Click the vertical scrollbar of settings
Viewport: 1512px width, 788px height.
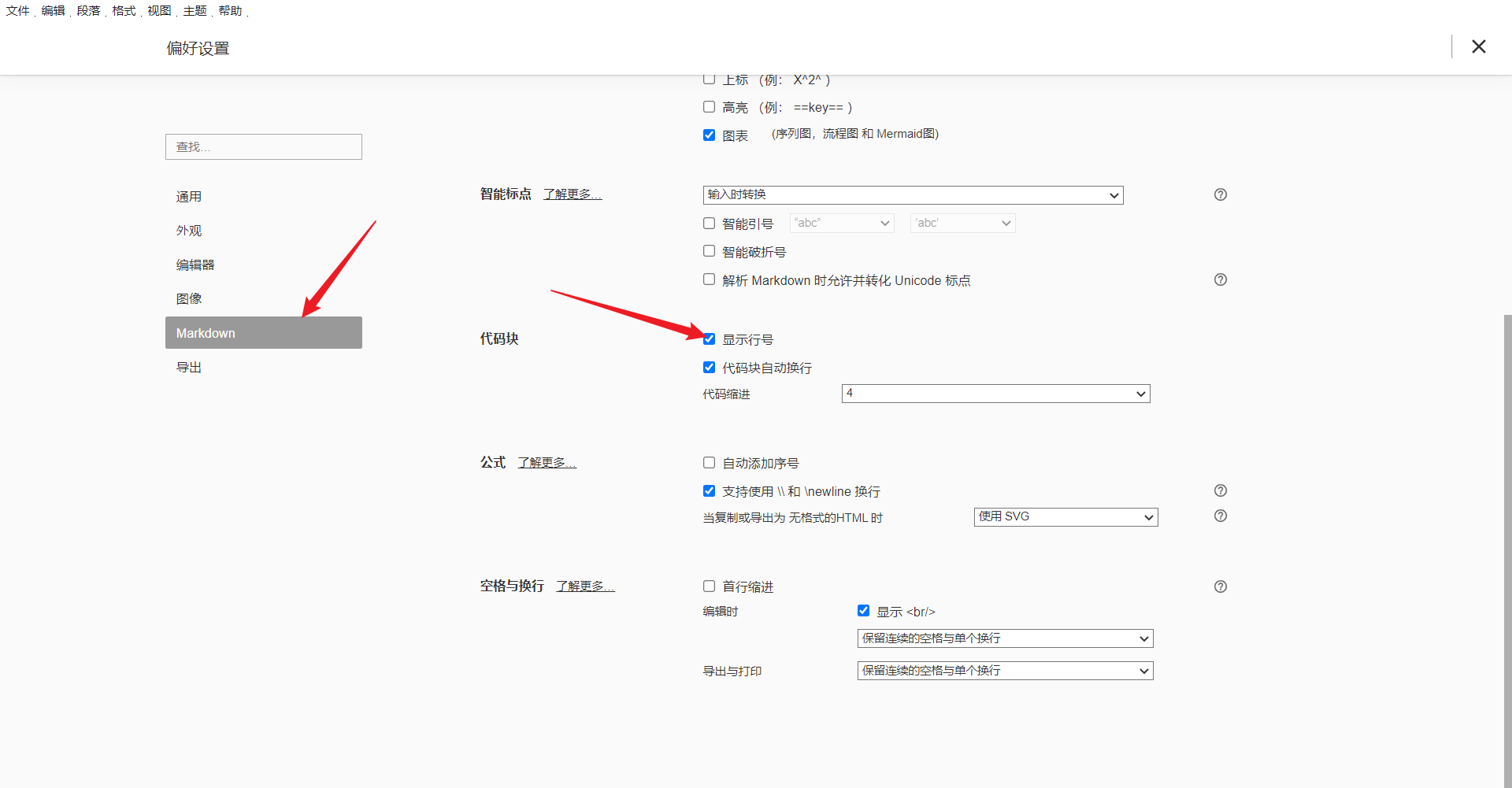pos(1507,551)
